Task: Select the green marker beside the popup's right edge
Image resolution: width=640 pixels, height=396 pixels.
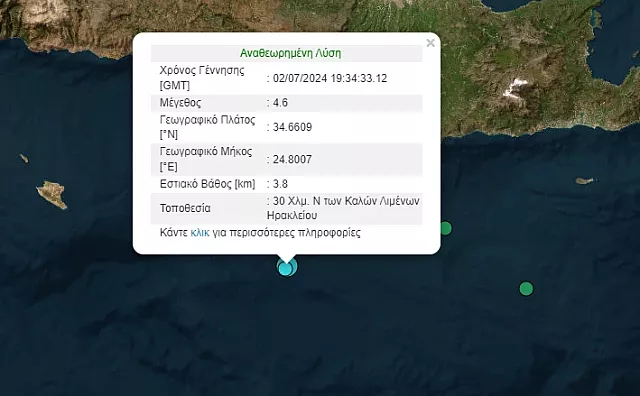Action: click(x=445, y=228)
